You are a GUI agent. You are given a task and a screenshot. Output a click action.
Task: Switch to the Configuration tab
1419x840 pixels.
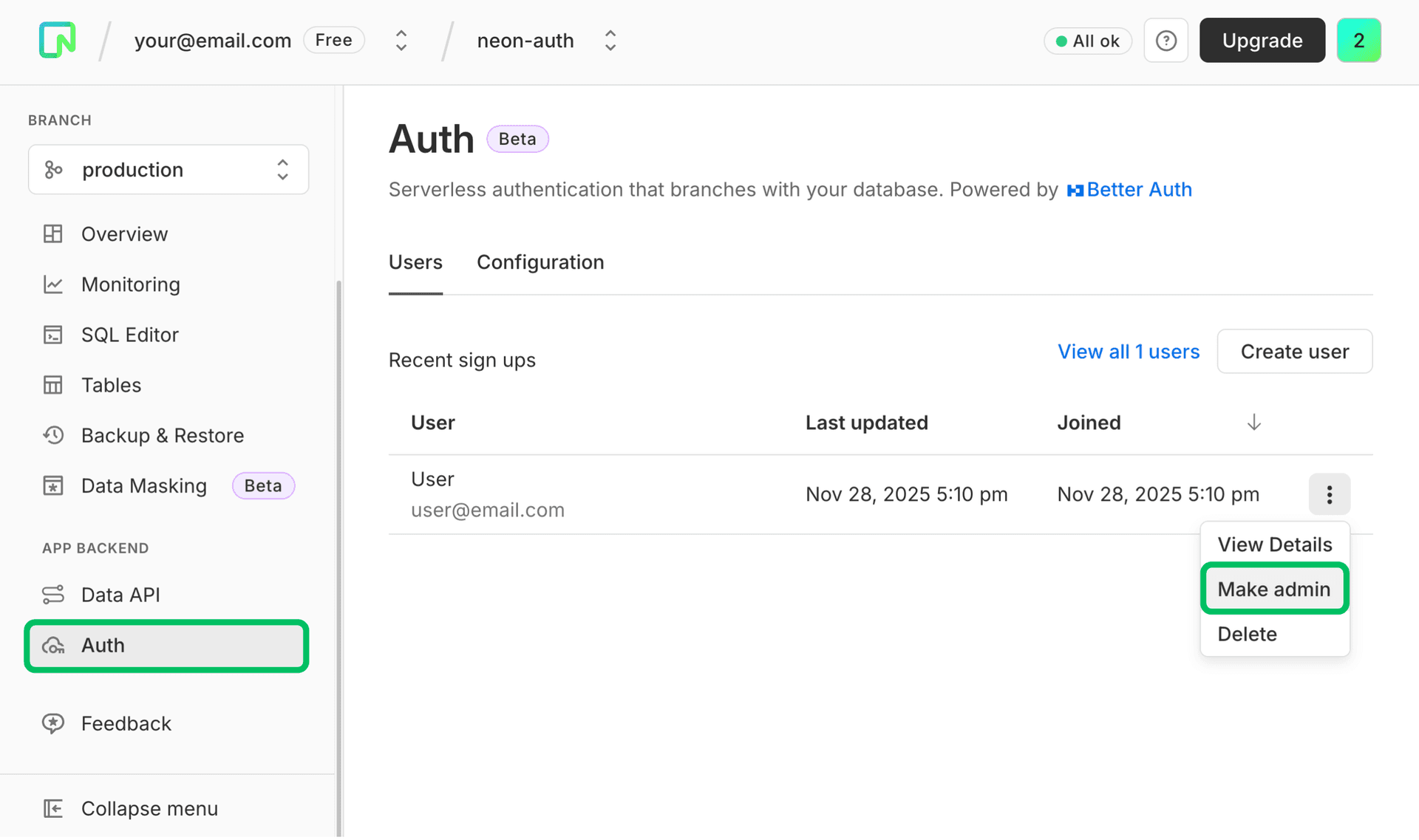point(540,262)
